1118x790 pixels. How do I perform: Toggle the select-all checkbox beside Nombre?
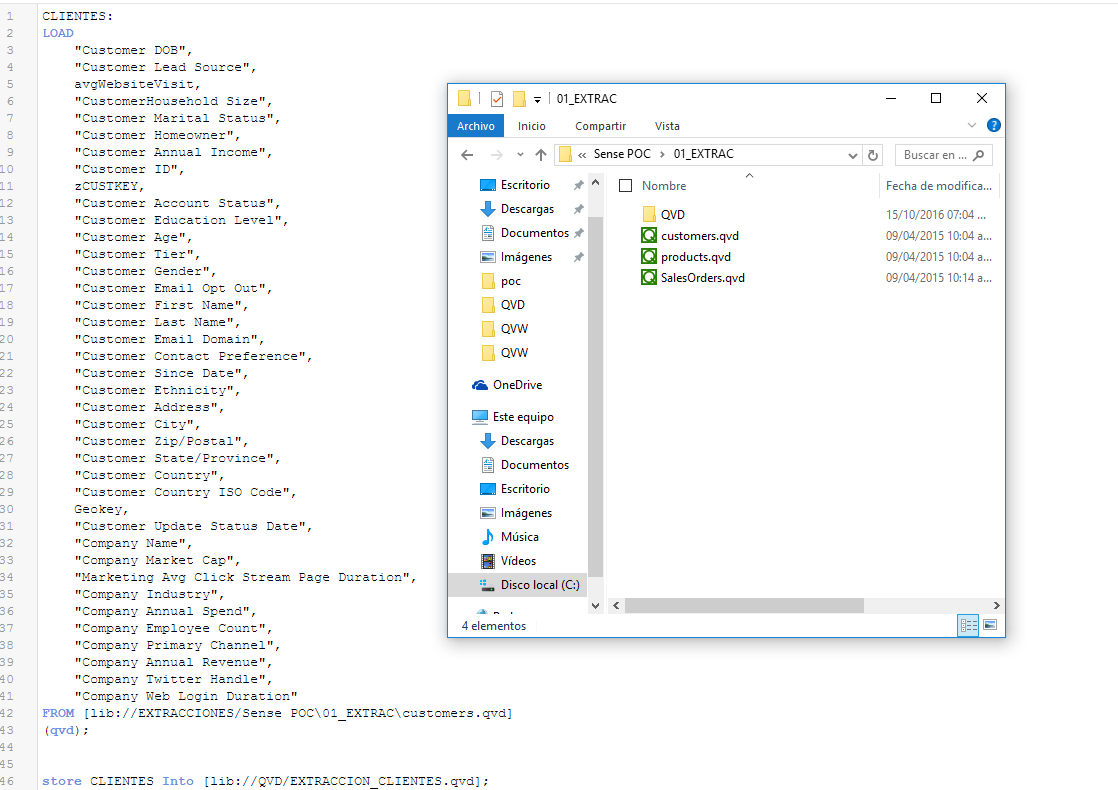(x=626, y=186)
